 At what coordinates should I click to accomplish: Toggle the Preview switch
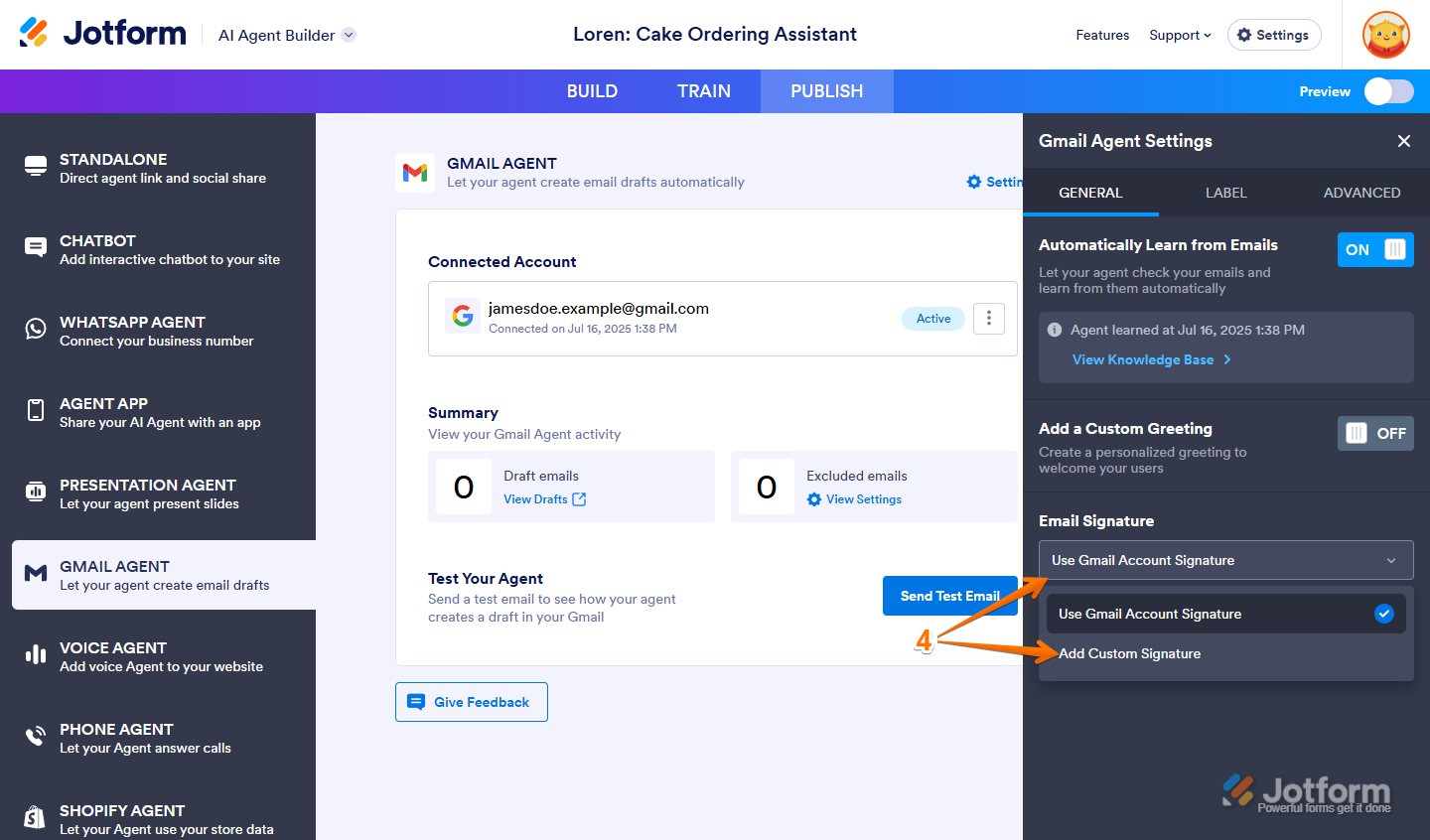click(1389, 91)
